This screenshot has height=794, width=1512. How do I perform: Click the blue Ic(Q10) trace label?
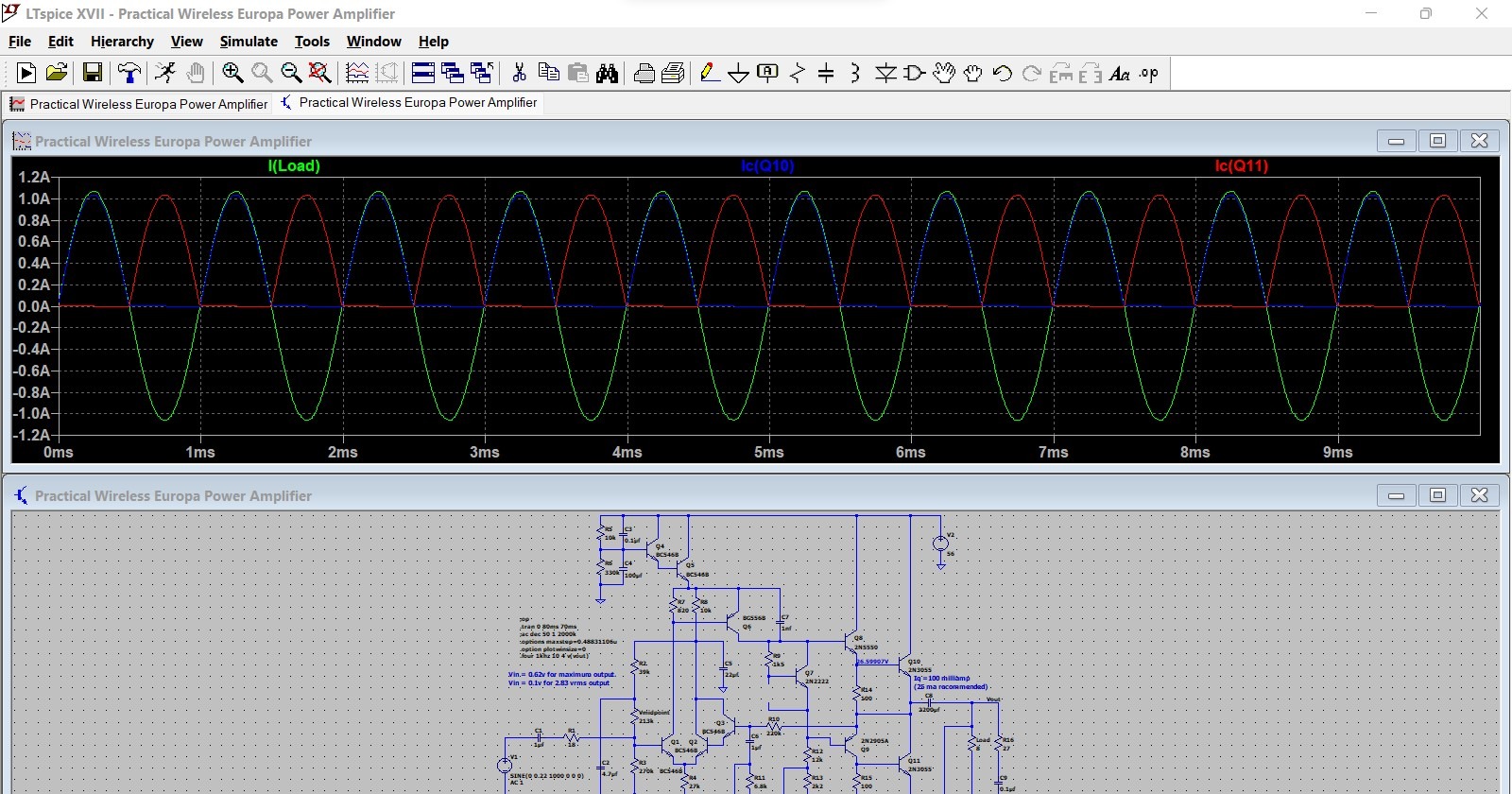[x=767, y=166]
